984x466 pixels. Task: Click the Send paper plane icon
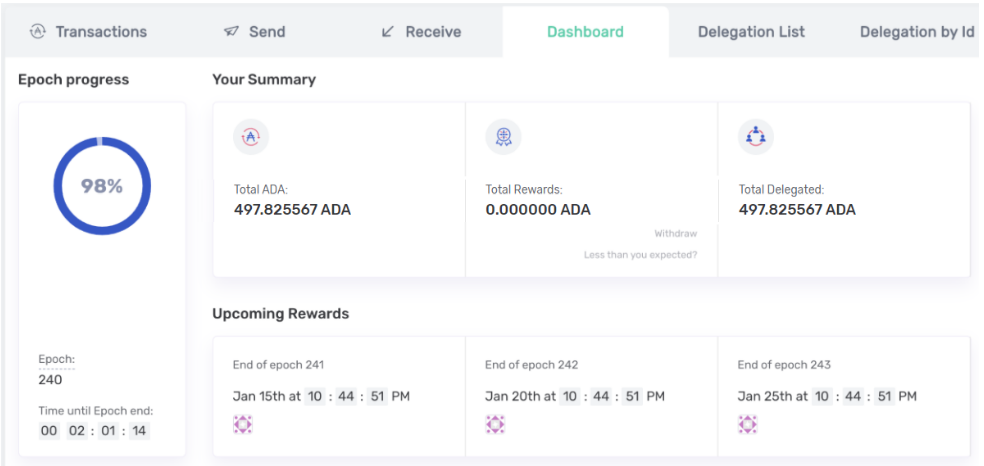231,31
